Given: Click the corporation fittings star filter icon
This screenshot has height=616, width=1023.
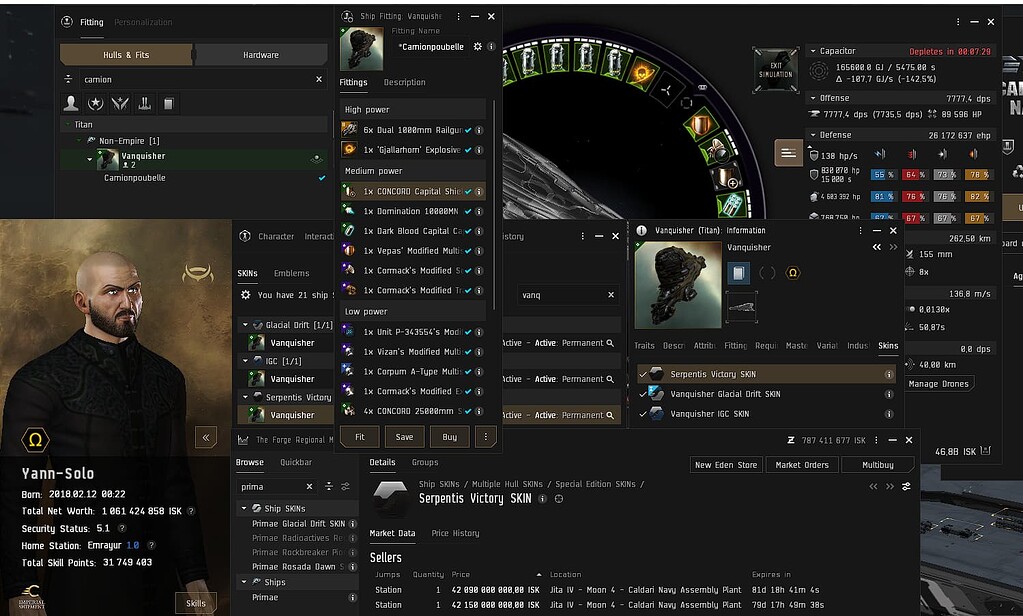Looking at the screenshot, I should [95, 103].
